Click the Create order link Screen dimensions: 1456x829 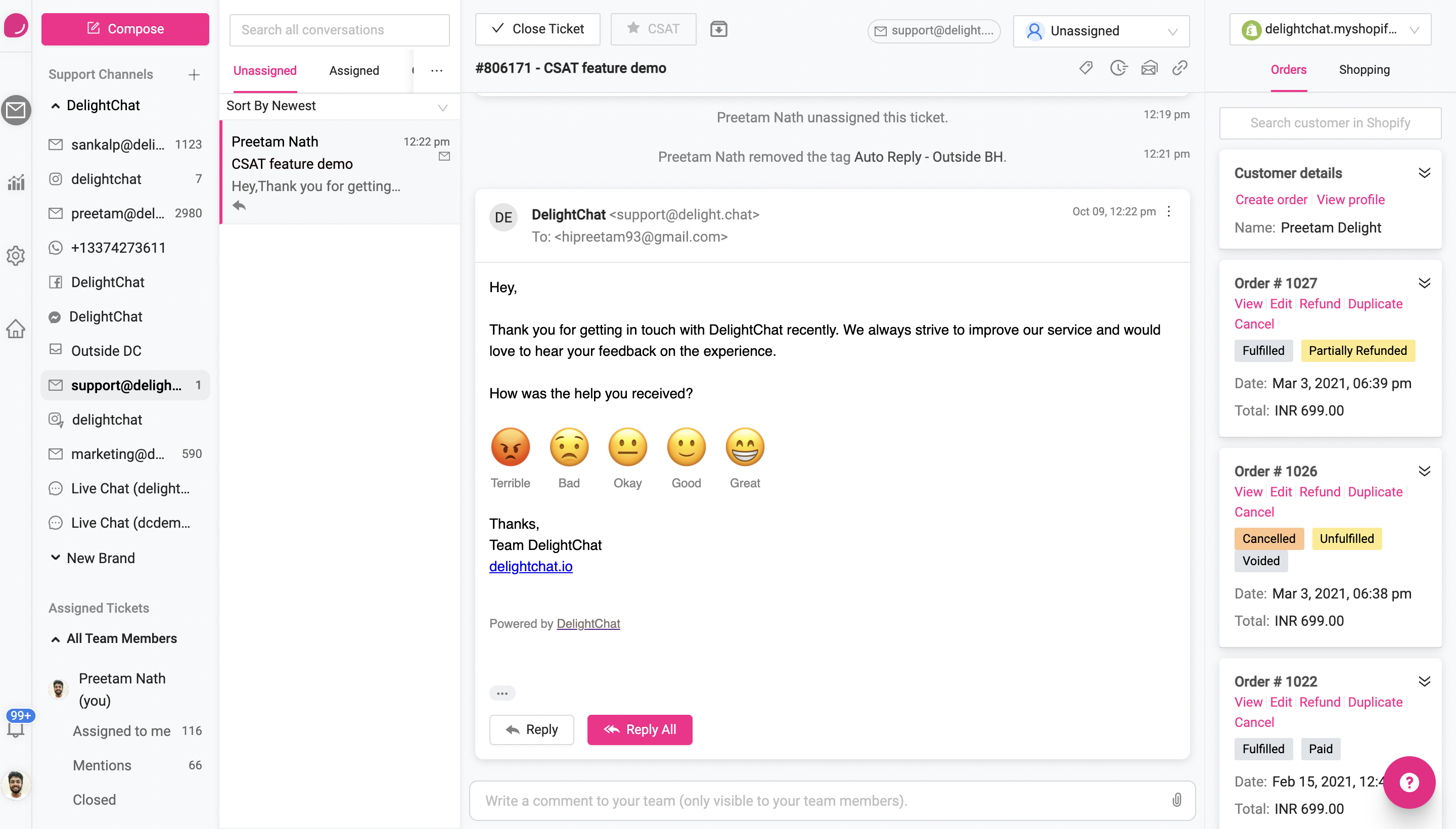tap(1271, 199)
